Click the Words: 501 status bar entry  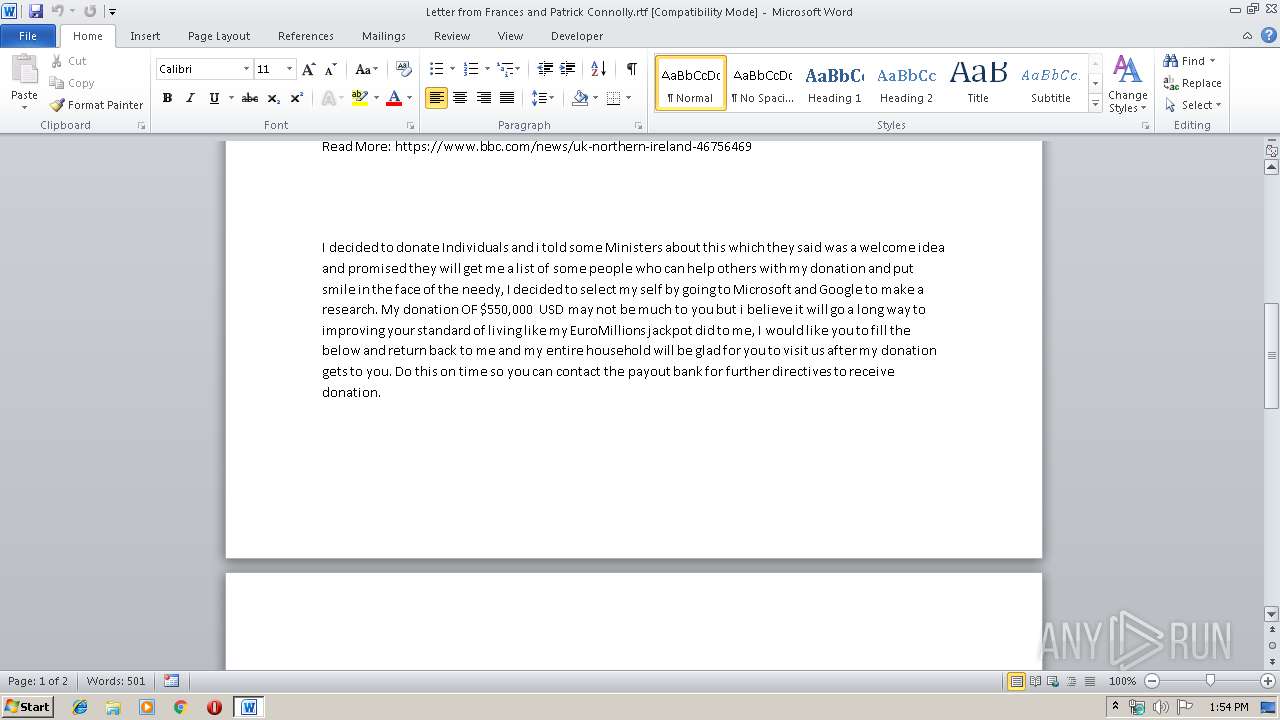pyautogui.click(x=116, y=681)
